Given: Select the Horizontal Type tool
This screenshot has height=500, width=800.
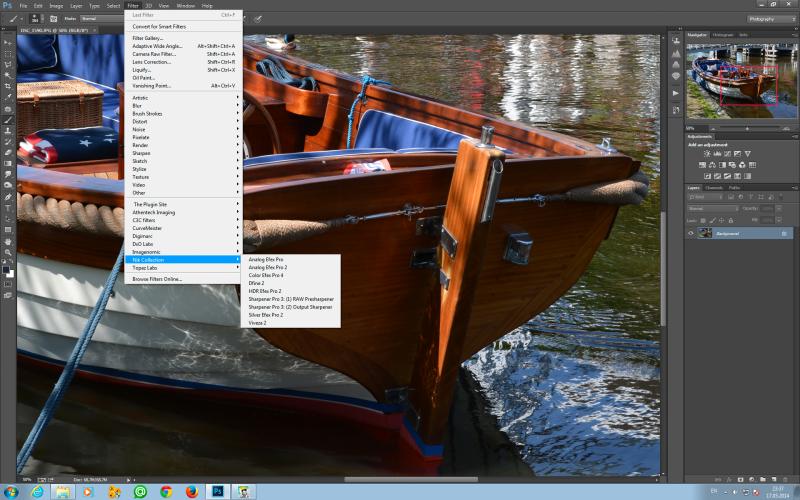Looking at the screenshot, I should point(8,208).
